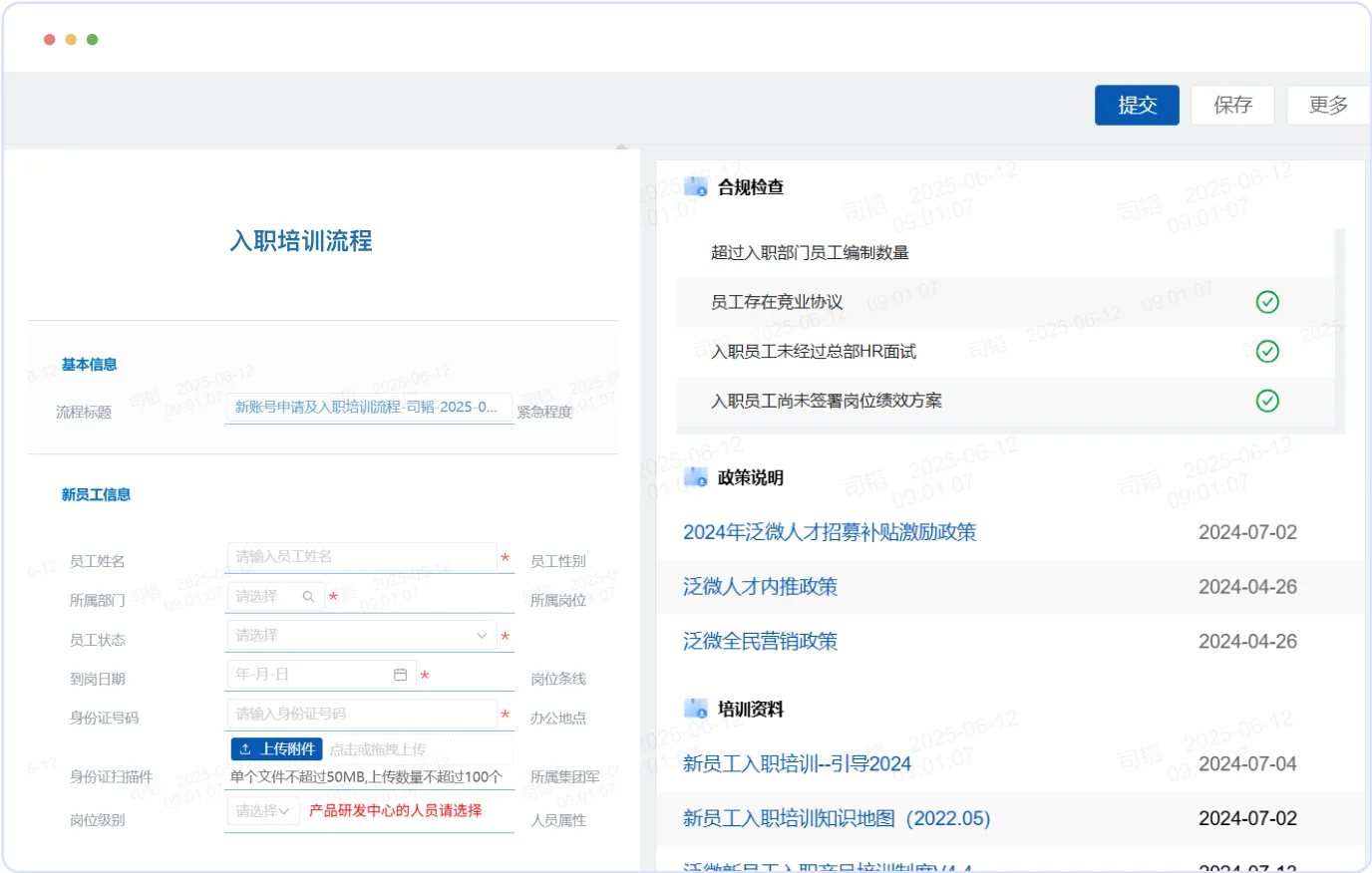Viewport: 1372px width, 873px height.
Task: Click the 保存 button
Action: pyautogui.click(x=1232, y=105)
